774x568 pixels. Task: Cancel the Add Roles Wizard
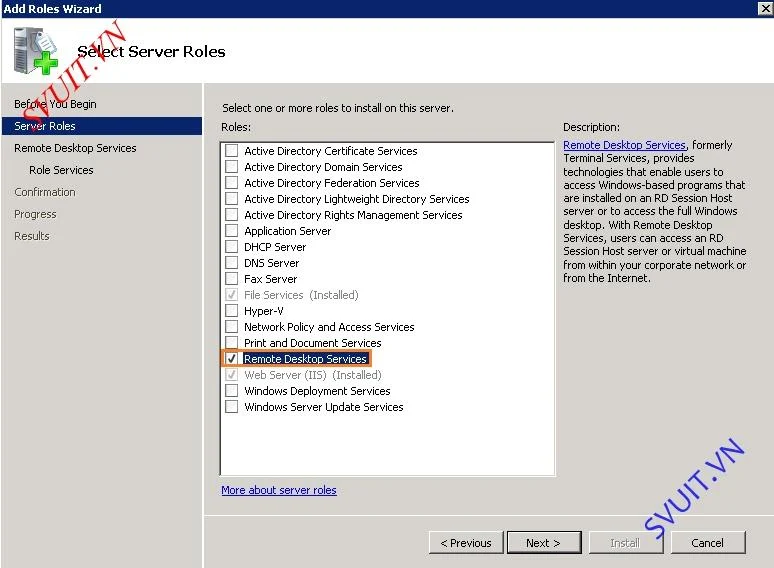[x=708, y=543]
